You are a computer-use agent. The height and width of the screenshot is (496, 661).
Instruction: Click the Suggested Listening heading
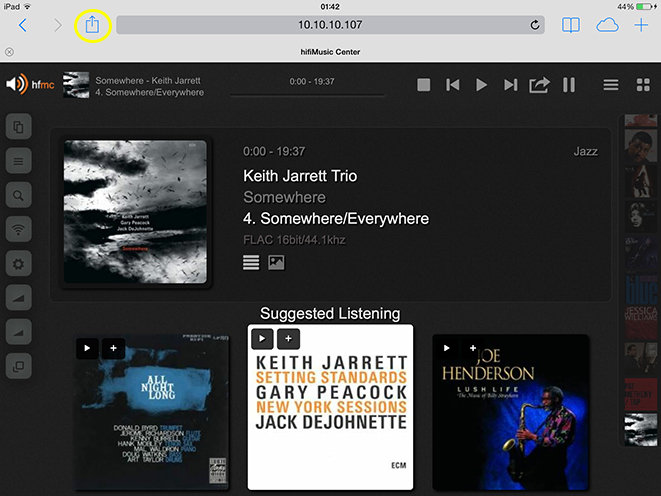(330, 314)
